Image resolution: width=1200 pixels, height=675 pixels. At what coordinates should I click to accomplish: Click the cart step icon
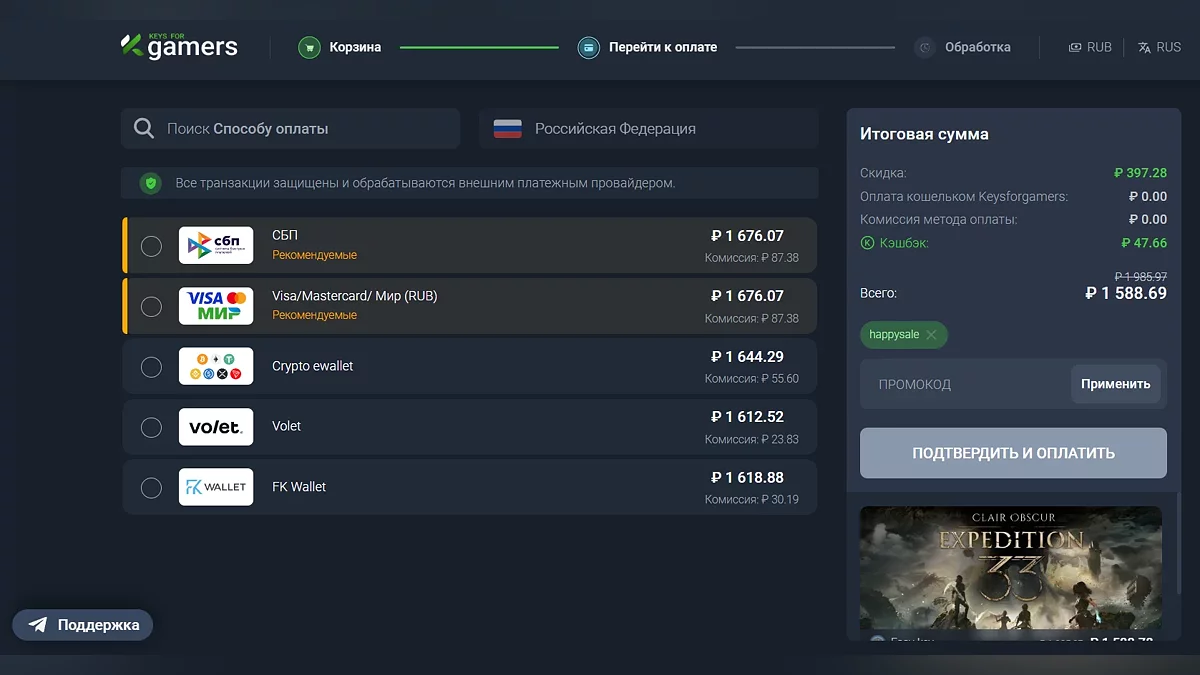(309, 47)
